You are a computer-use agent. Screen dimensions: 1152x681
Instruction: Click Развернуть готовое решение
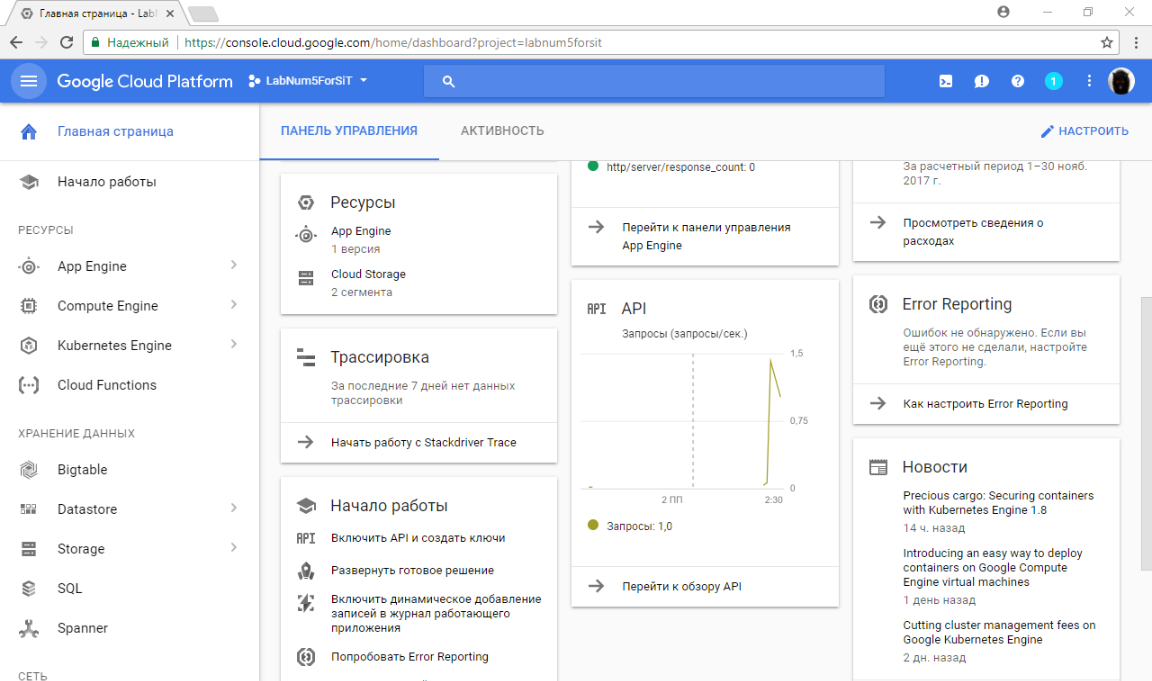(x=412, y=570)
